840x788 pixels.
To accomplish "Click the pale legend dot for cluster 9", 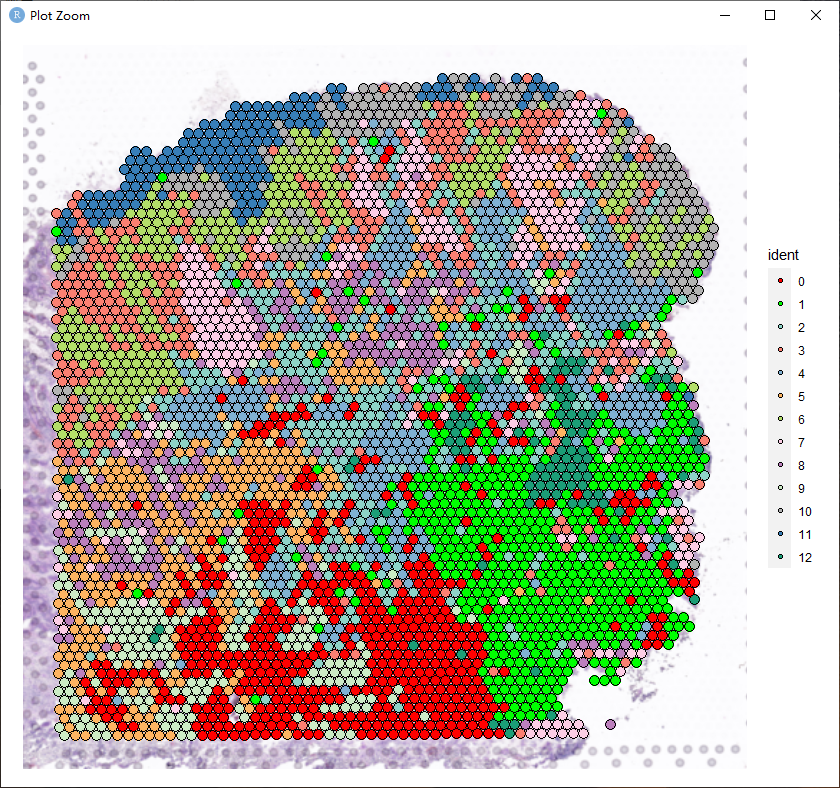I will [781, 488].
